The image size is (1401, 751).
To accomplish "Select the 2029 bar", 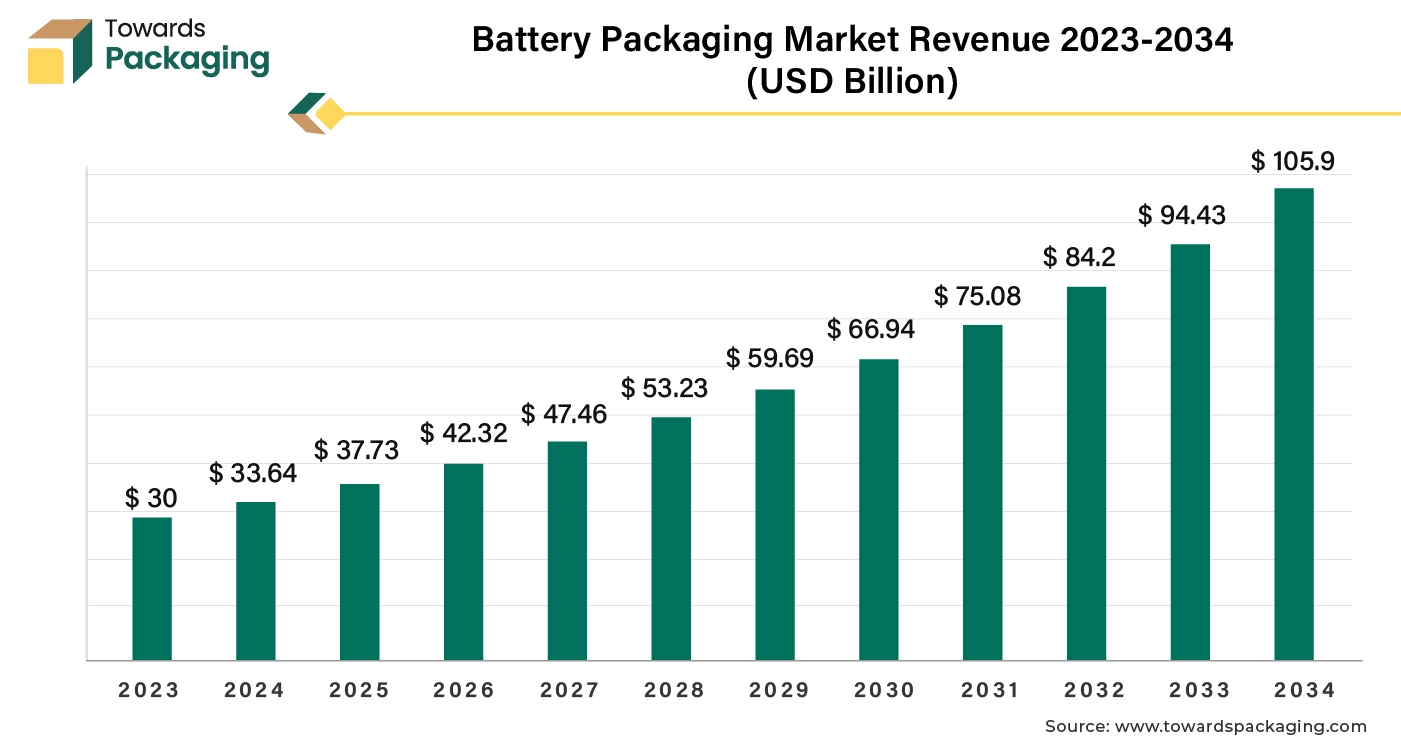I will click(775, 525).
